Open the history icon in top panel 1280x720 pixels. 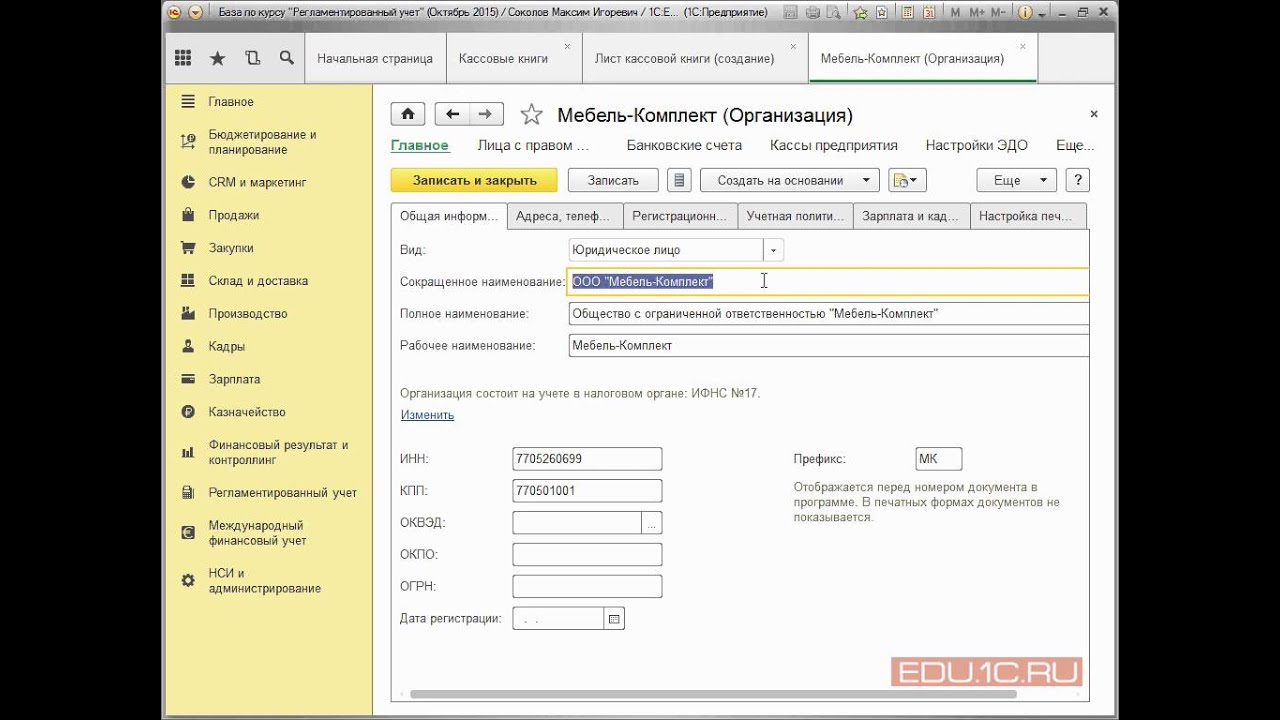(x=252, y=58)
